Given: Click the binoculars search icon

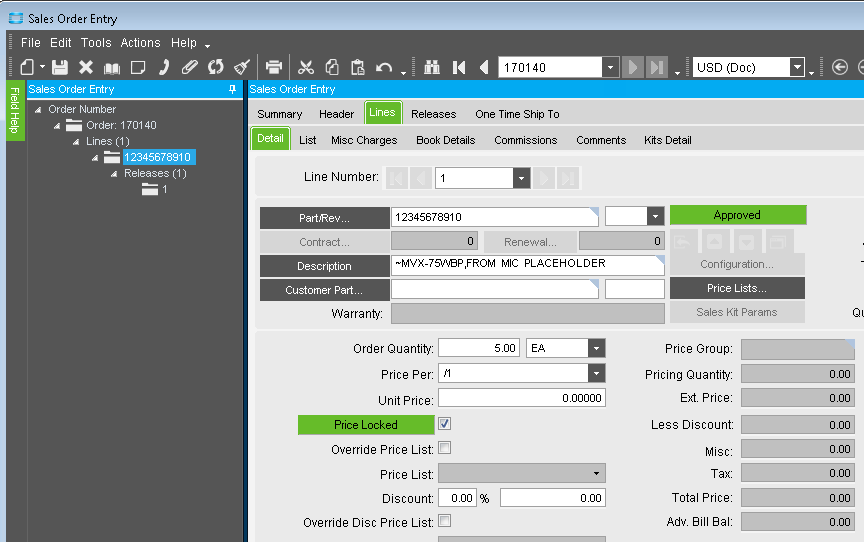Looking at the screenshot, I should click(432, 67).
